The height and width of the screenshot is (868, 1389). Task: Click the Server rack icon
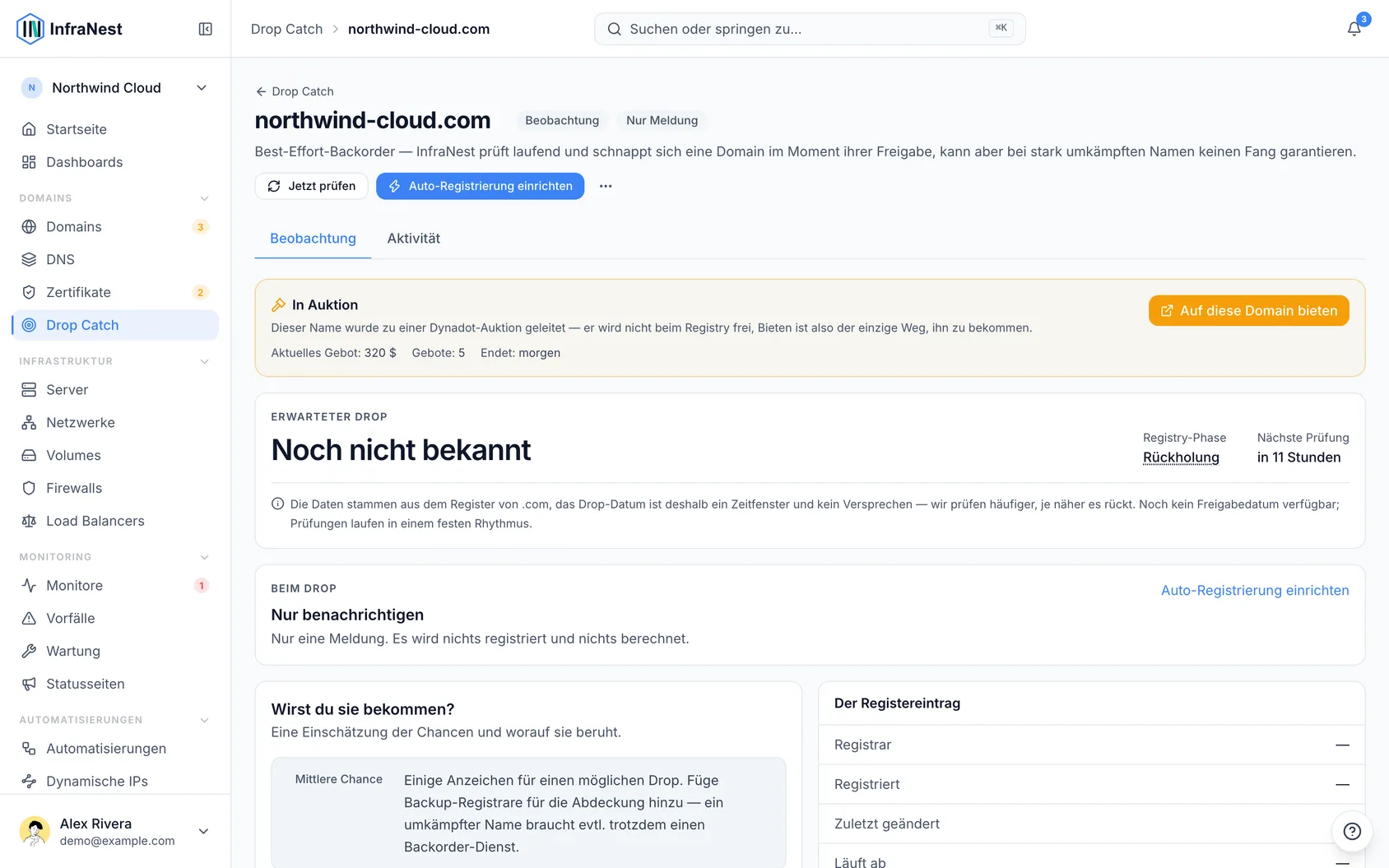click(x=29, y=389)
